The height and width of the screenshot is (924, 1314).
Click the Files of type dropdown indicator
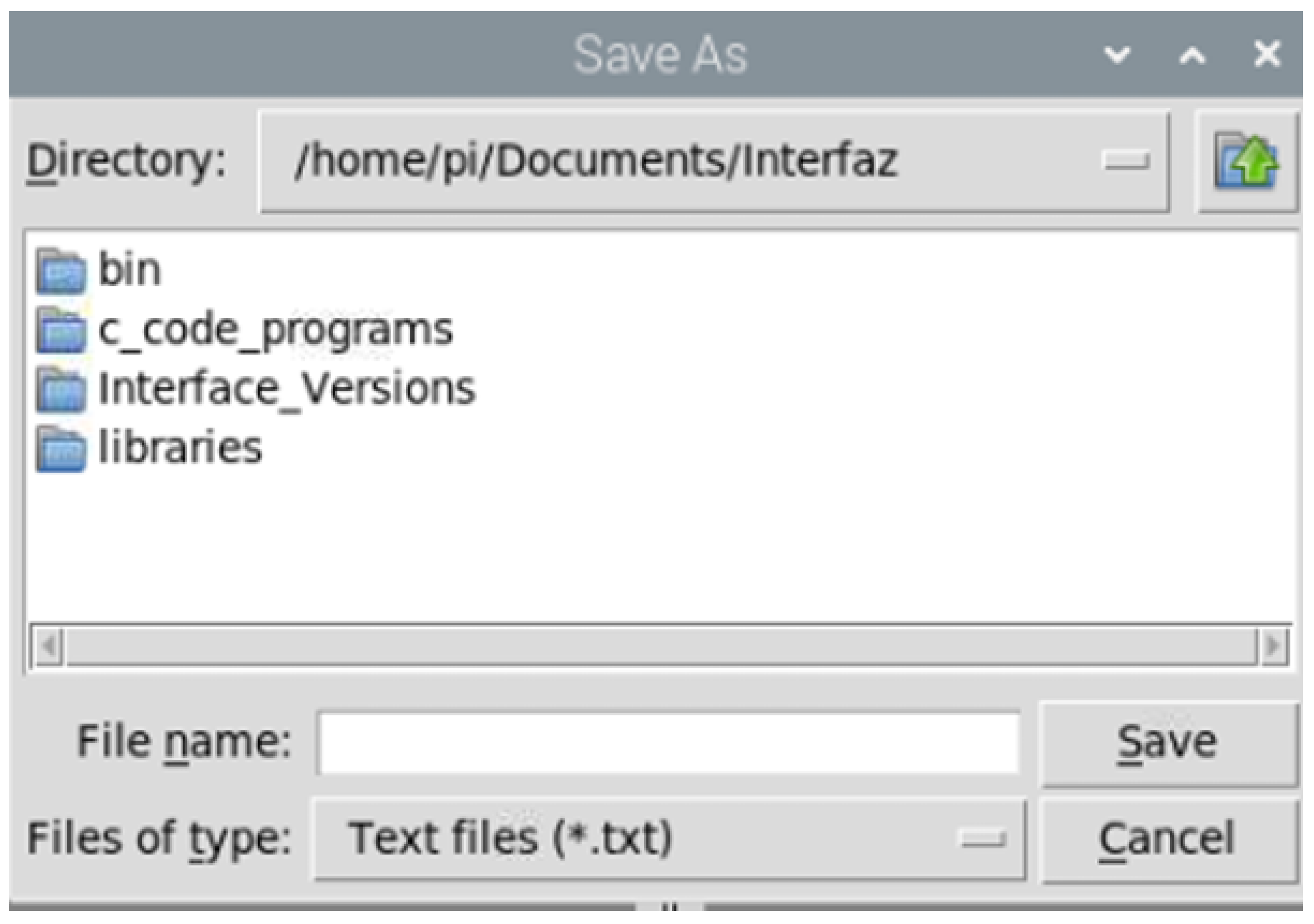pyautogui.click(x=983, y=839)
